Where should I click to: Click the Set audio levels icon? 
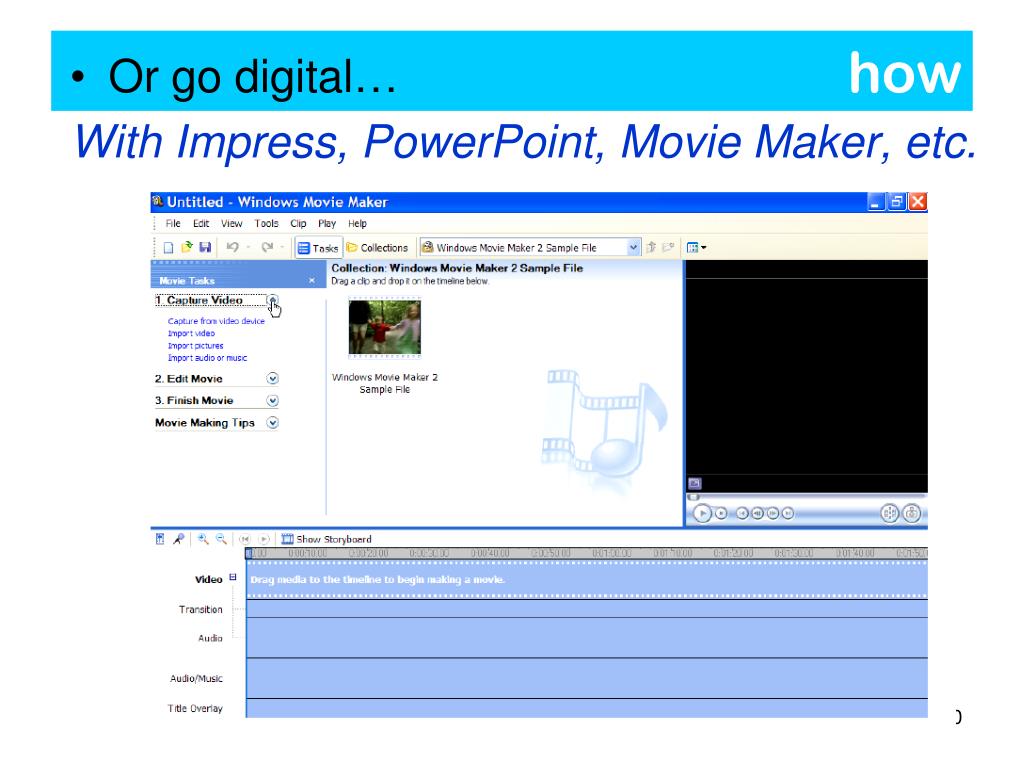tap(160, 539)
